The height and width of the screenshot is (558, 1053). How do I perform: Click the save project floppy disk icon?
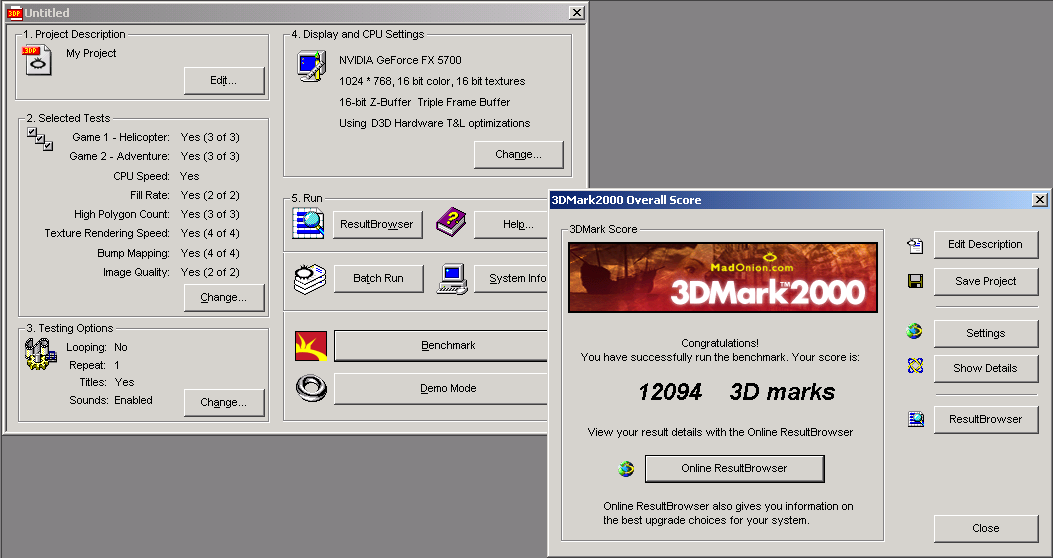coord(915,281)
